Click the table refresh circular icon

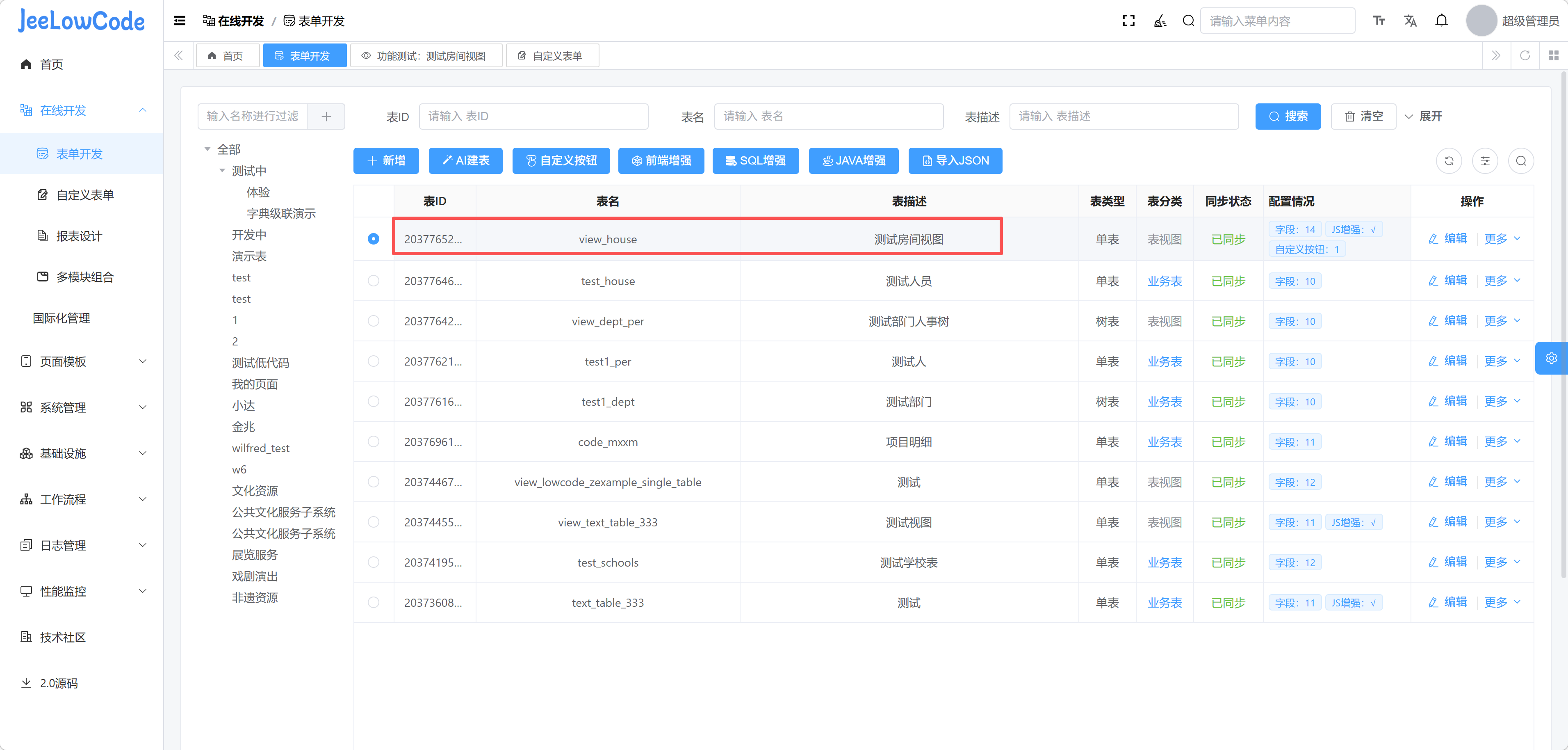pyautogui.click(x=1449, y=161)
